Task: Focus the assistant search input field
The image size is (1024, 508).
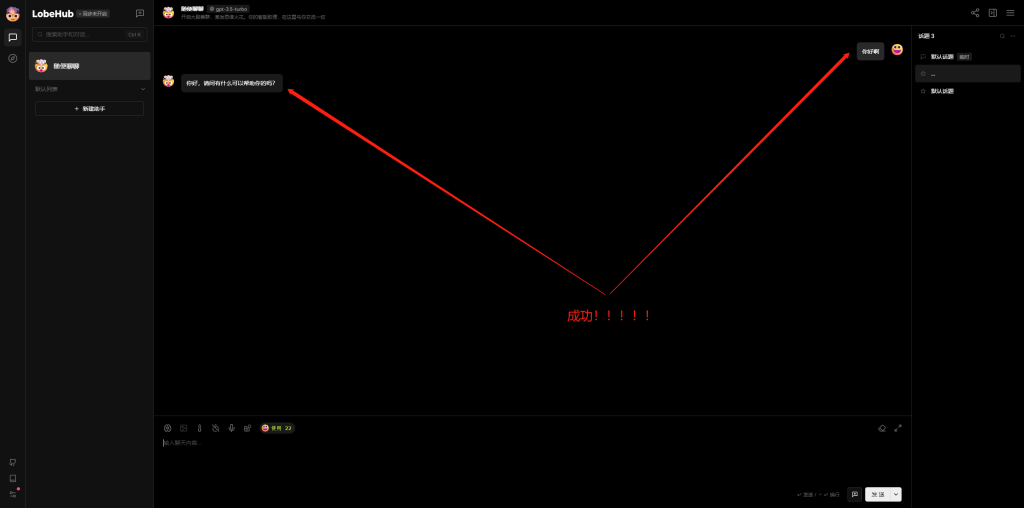Action: tap(85, 34)
